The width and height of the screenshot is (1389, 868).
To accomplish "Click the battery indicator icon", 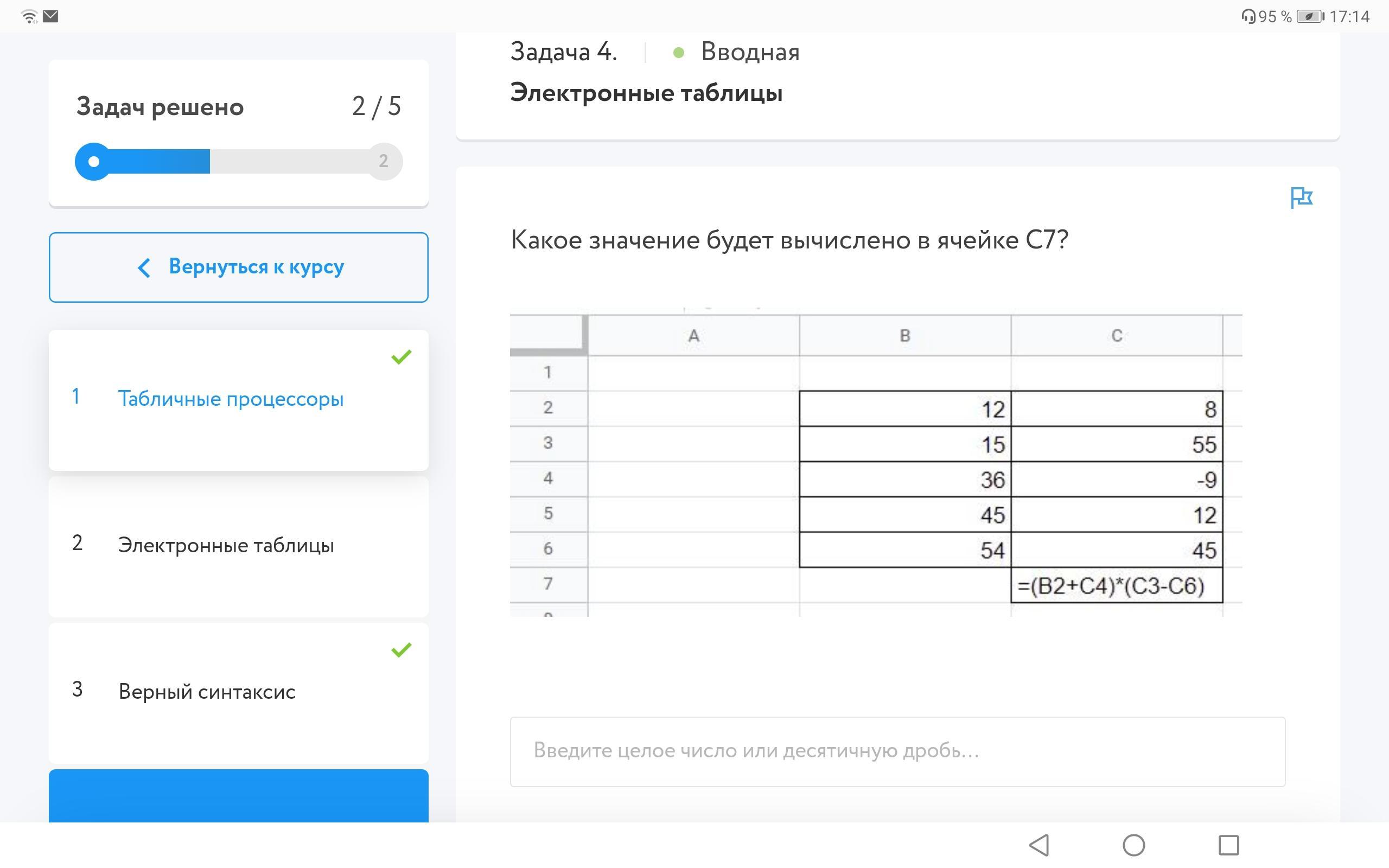I will (x=1310, y=17).
